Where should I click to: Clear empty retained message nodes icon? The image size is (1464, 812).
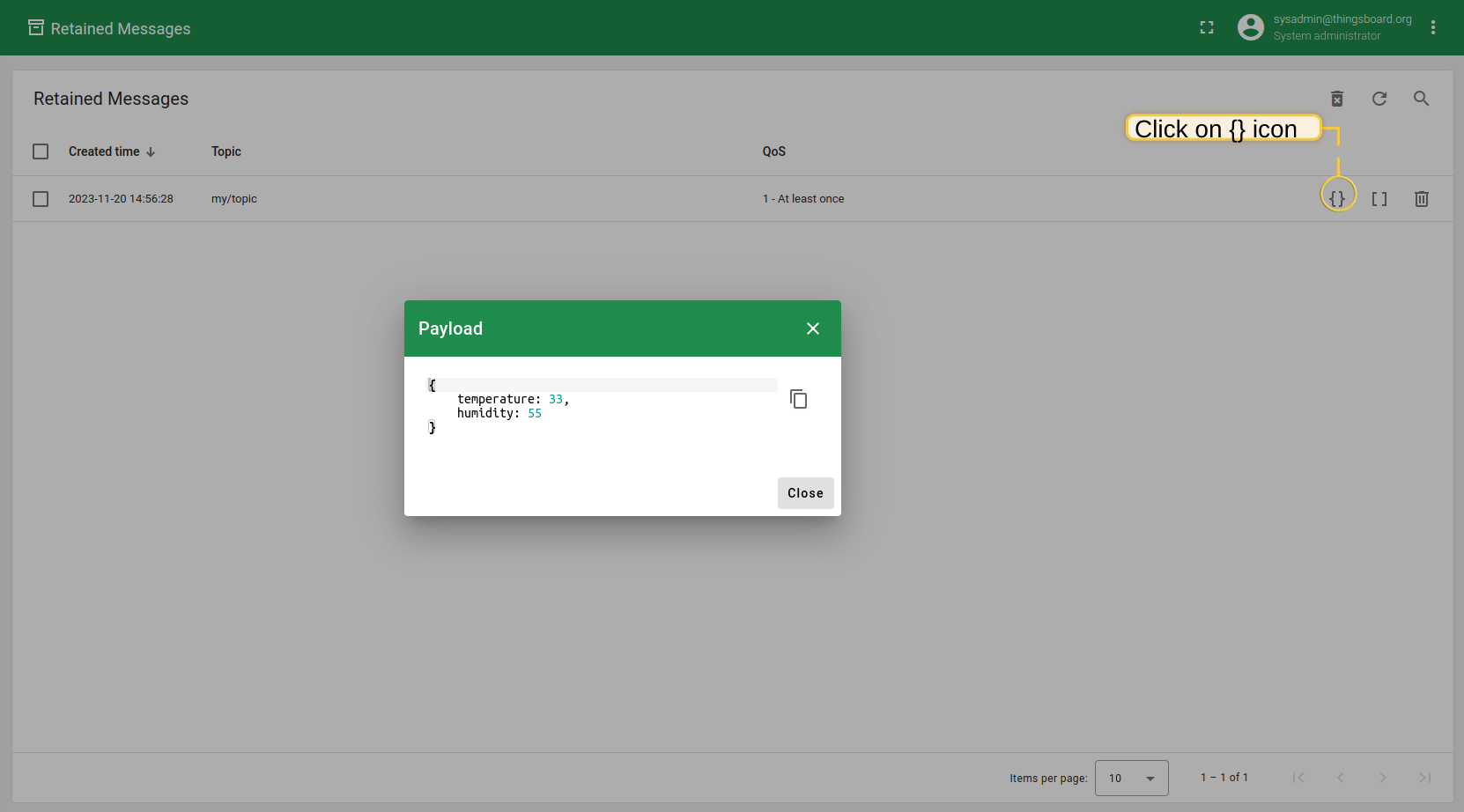tap(1337, 99)
